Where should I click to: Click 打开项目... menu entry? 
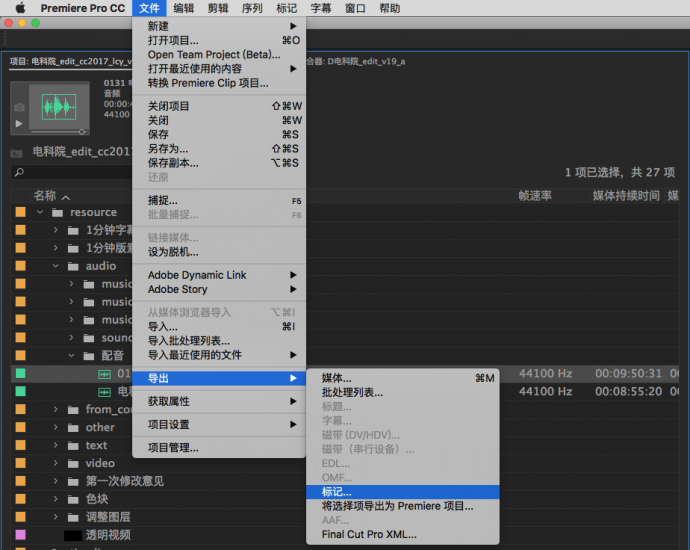click(x=219, y=40)
